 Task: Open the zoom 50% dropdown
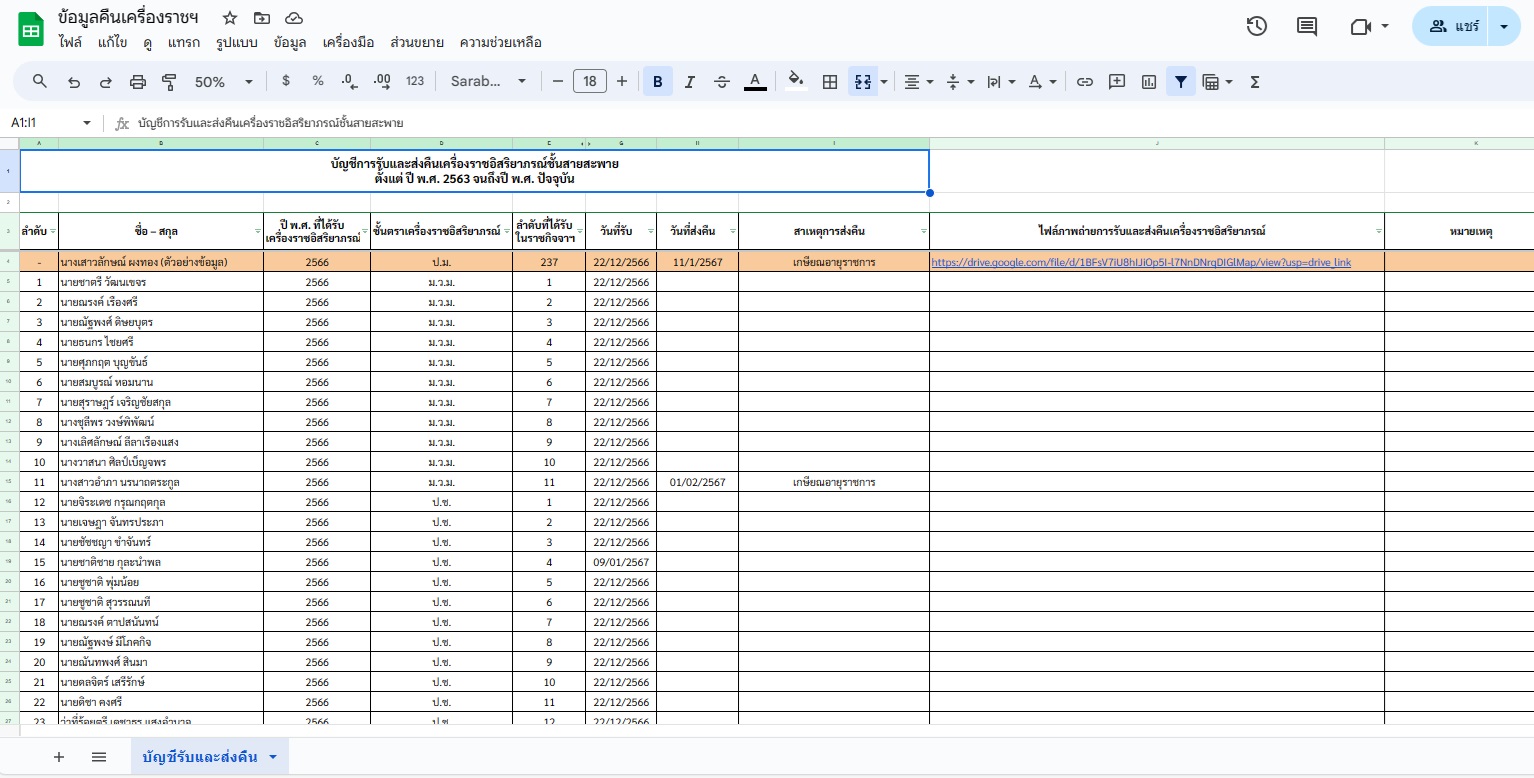click(223, 82)
